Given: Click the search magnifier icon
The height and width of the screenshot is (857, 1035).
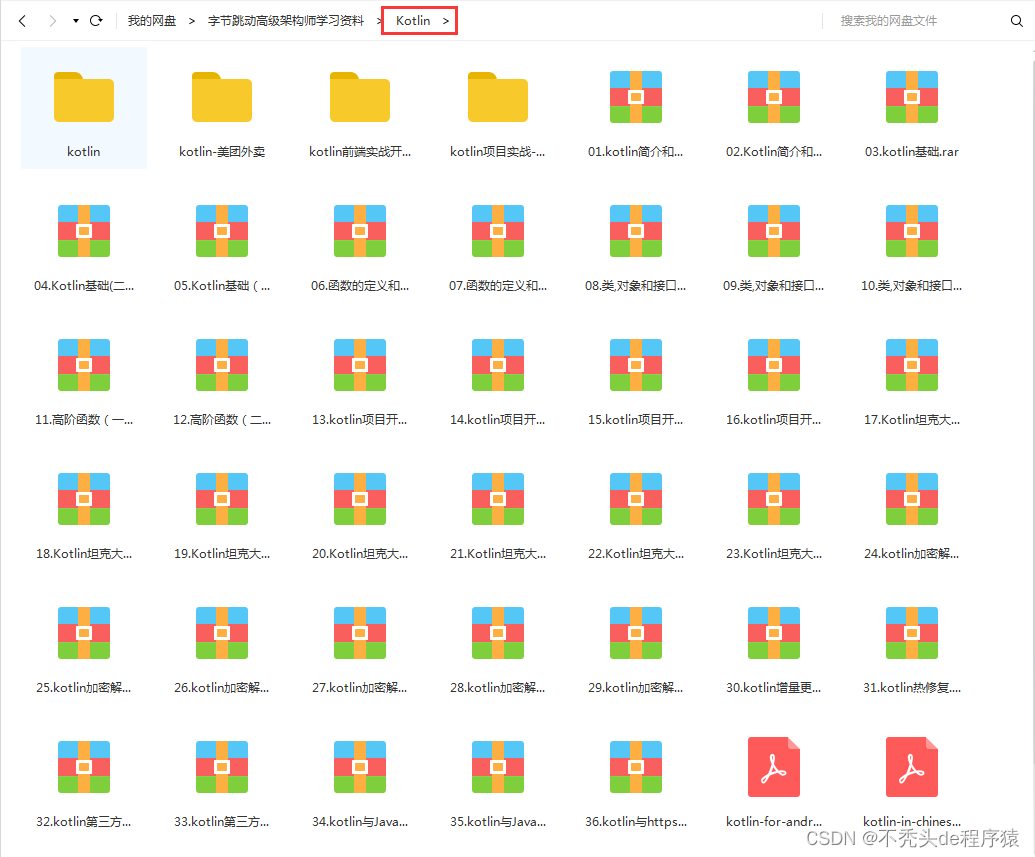Looking at the screenshot, I should [1017, 21].
